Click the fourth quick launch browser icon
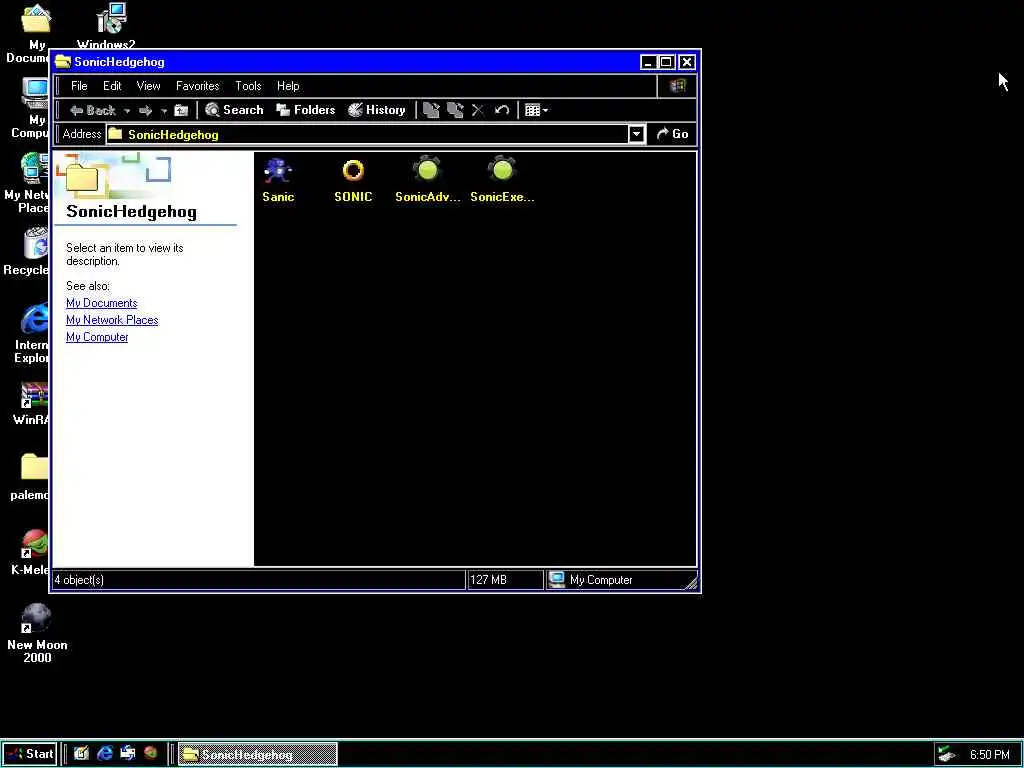The height and width of the screenshot is (768, 1024). (151, 754)
